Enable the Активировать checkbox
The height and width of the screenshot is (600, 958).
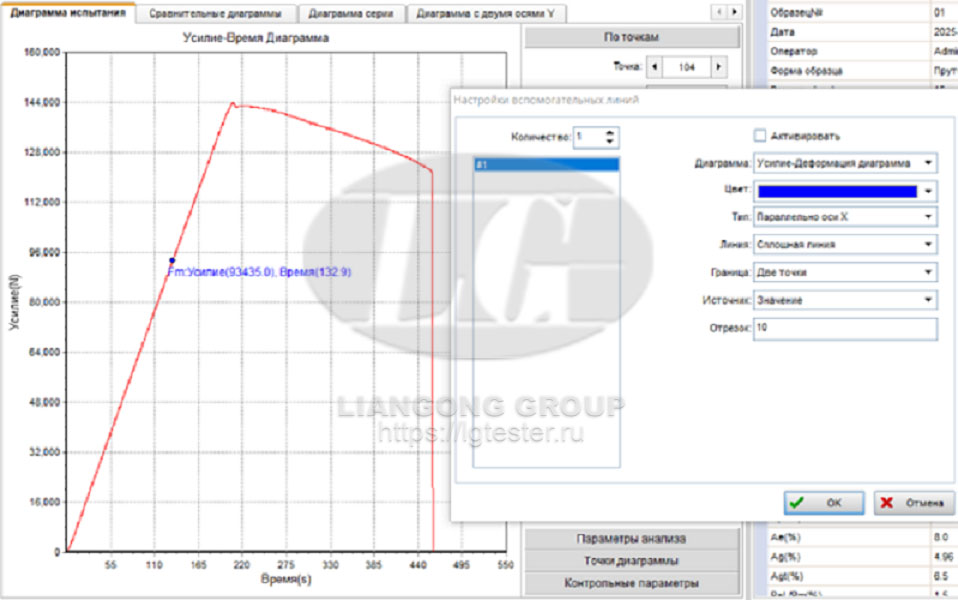pos(760,136)
